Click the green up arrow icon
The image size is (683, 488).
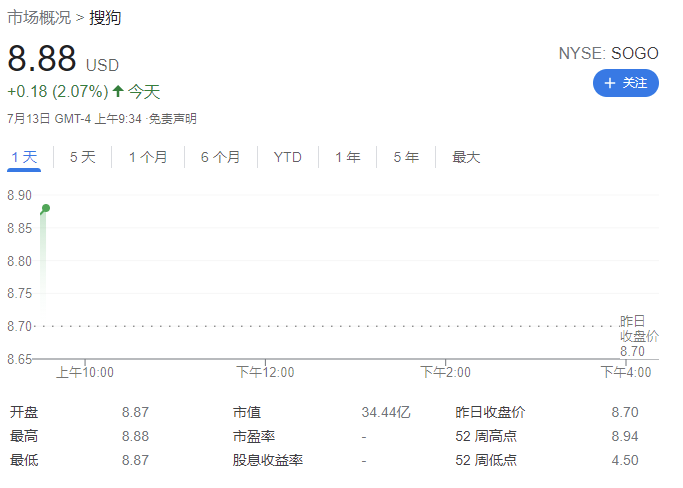tap(118, 91)
